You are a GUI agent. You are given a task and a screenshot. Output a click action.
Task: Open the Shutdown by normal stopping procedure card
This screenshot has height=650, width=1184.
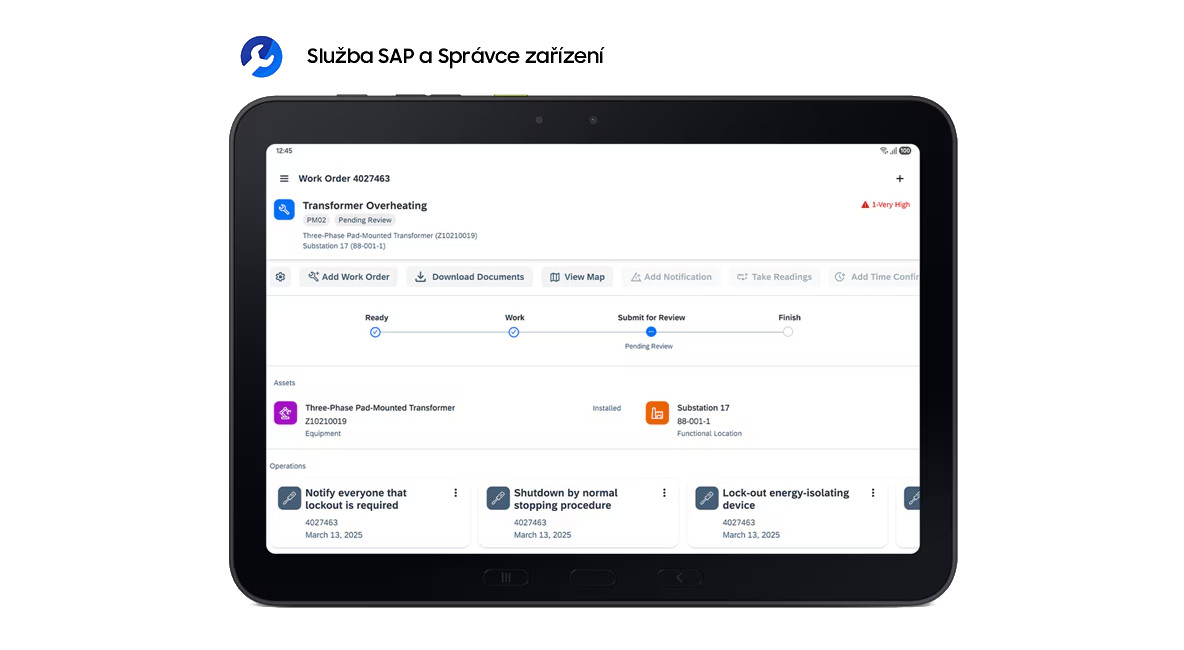pyautogui.click(x=578, y=513)
